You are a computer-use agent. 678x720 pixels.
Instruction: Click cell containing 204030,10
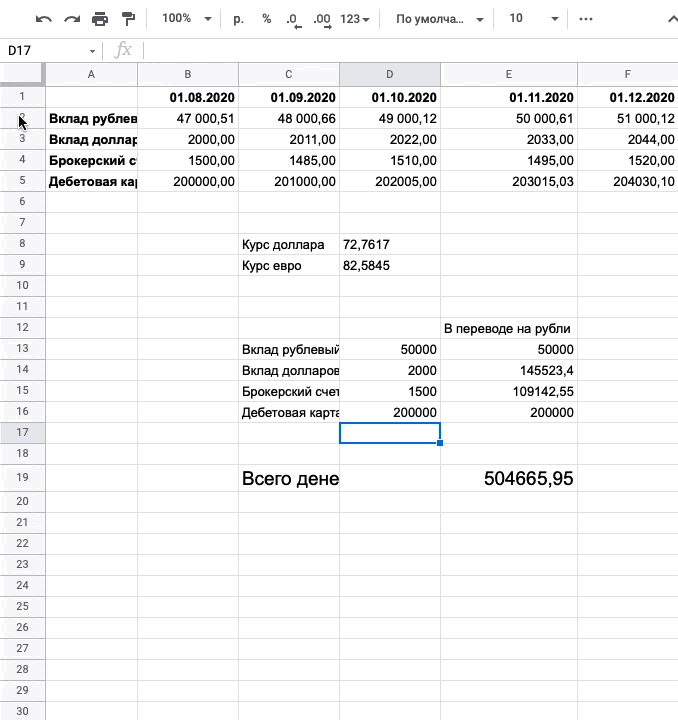click(x=628, y=181)
